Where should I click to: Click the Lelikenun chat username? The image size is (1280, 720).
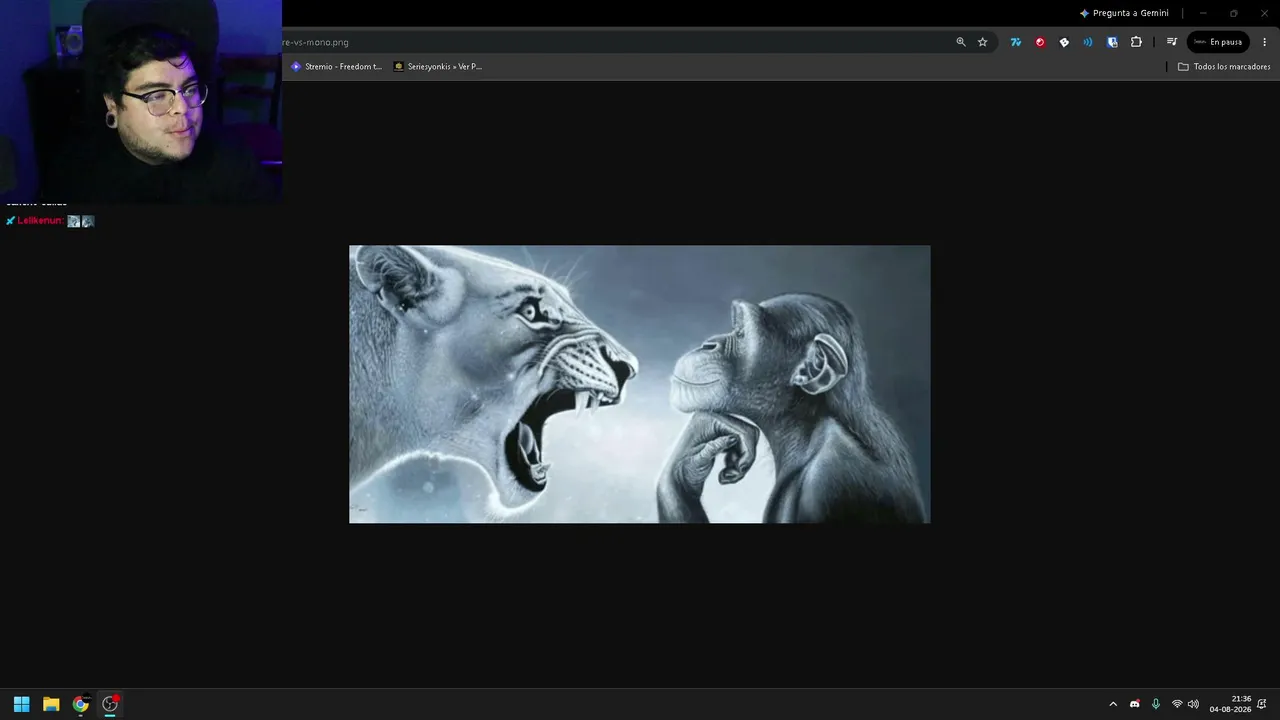click(x=40, y=221)
